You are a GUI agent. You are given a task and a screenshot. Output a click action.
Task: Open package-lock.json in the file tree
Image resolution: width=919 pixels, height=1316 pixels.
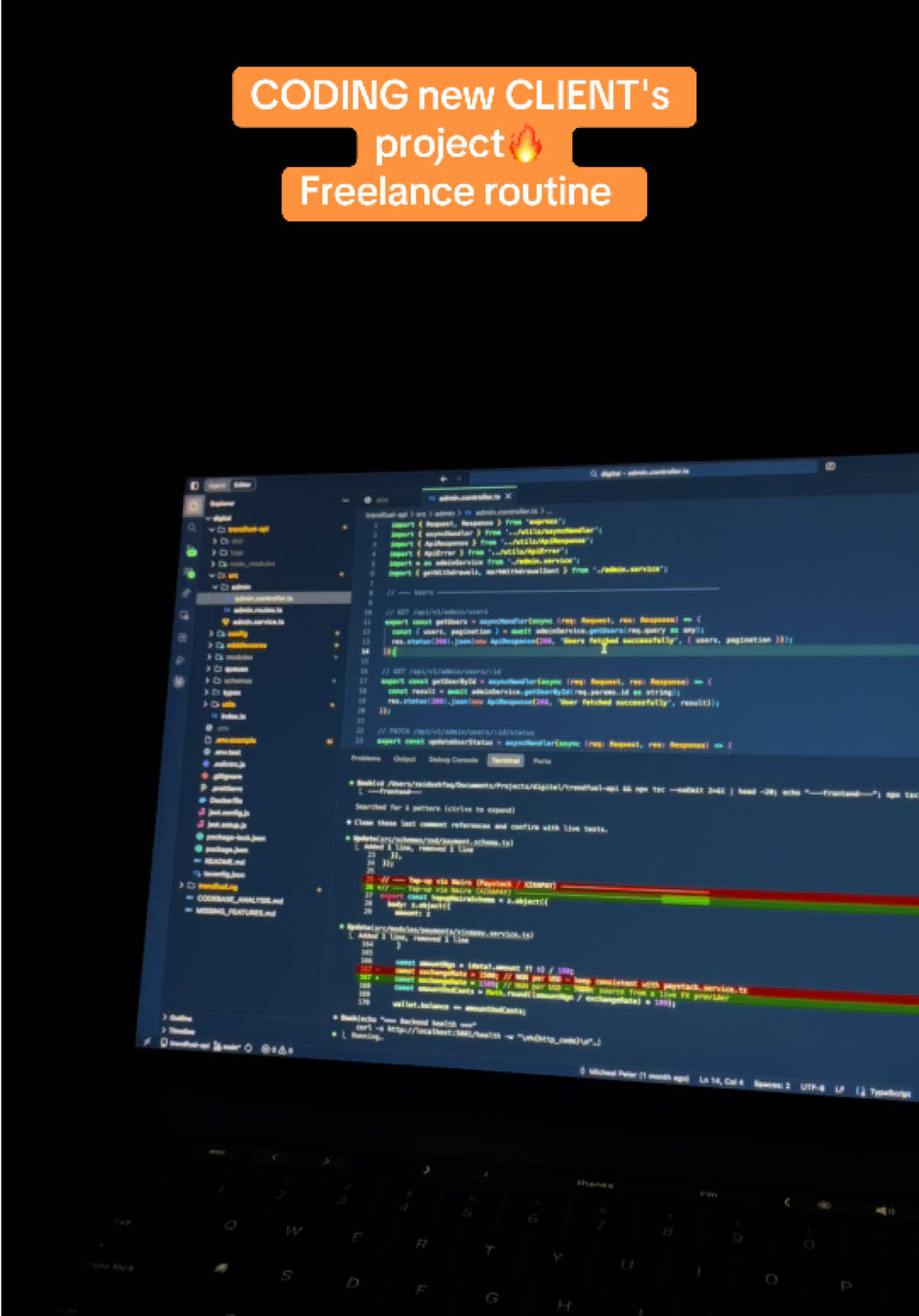click(x=231, y=837)
